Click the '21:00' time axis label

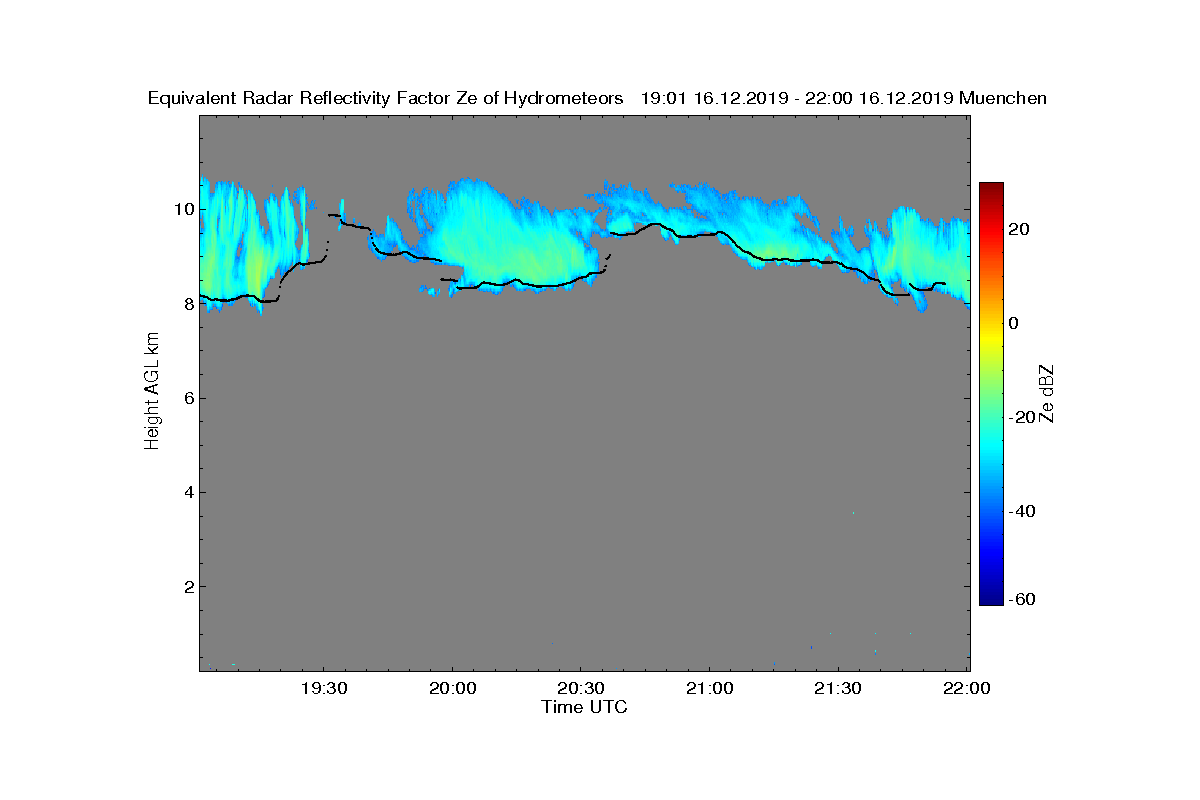tap(710, 689)
